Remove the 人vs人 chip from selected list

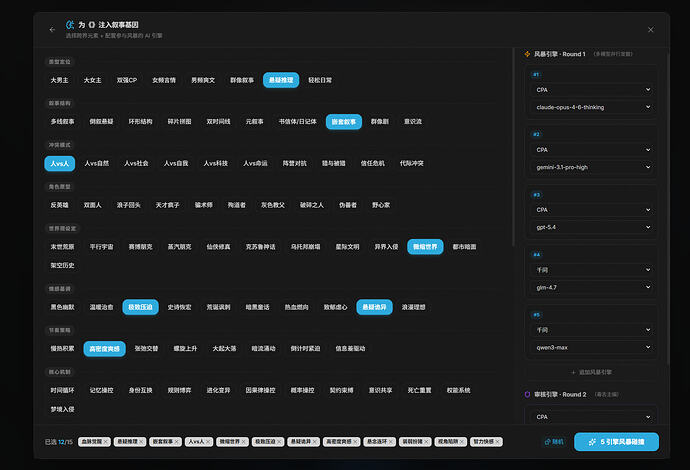[x=208, y=442]
